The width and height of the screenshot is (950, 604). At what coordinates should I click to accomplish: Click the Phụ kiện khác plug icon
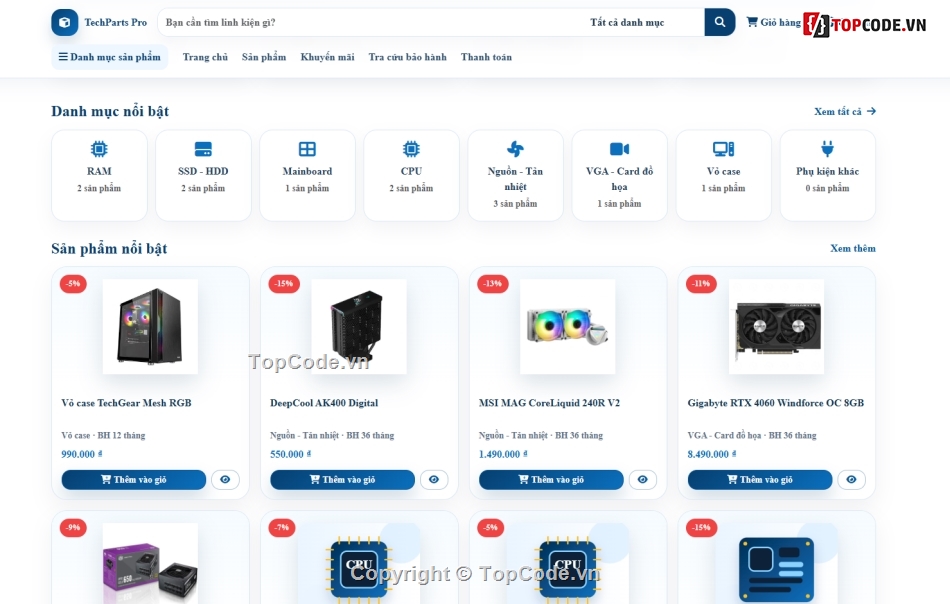pos(828,149)
